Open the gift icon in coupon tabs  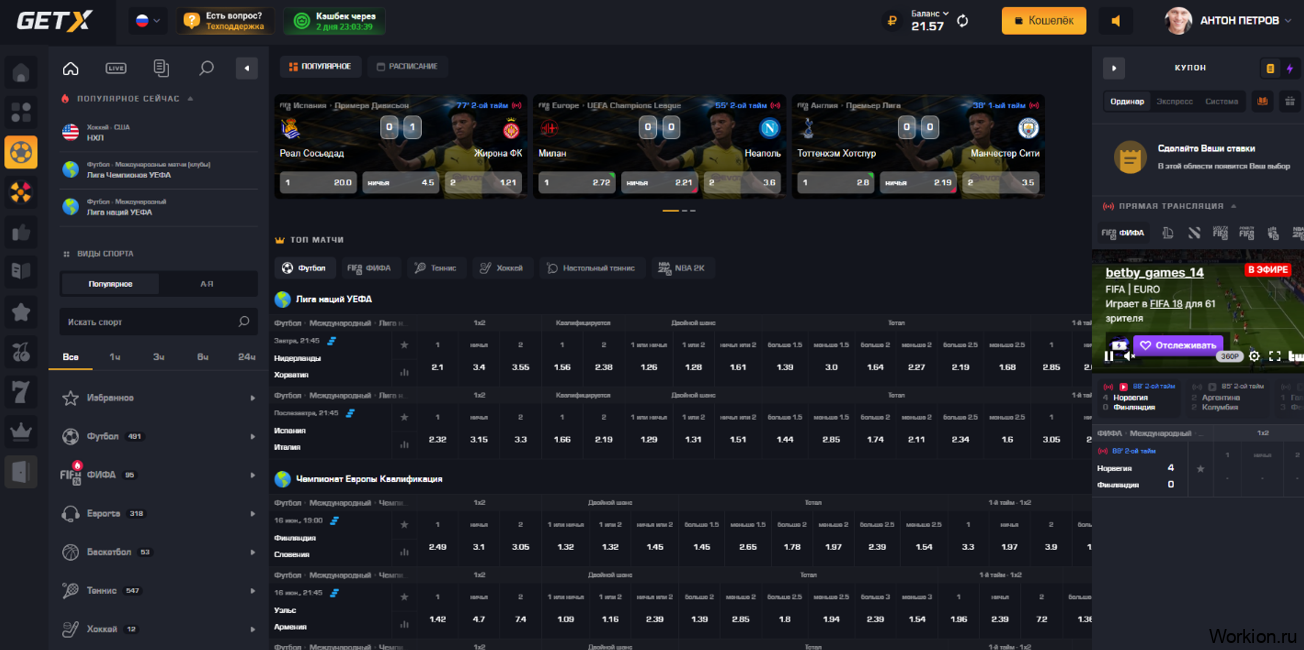[x=1290, y=101]
